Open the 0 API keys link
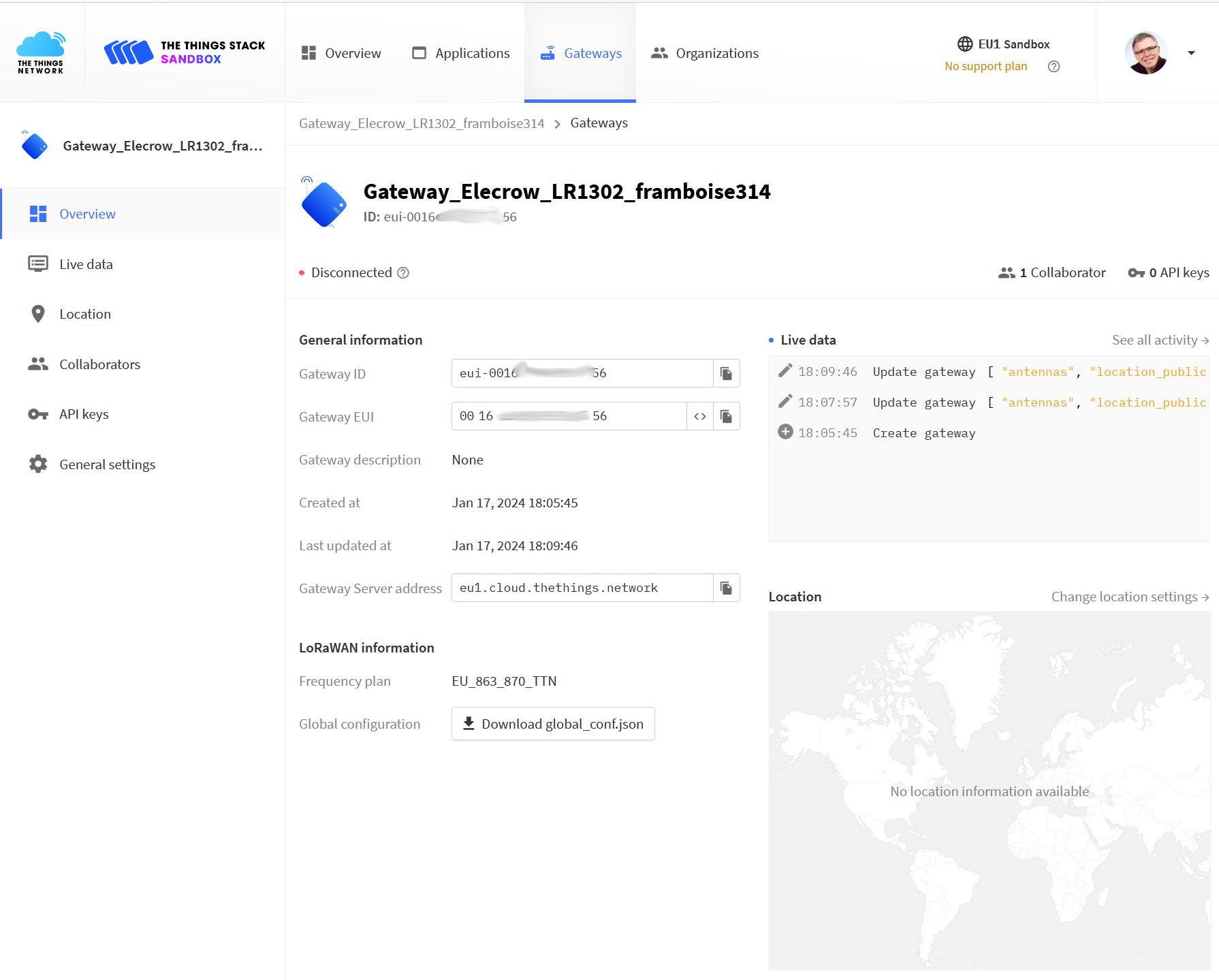1219x980 pixels. [1169, 273]
